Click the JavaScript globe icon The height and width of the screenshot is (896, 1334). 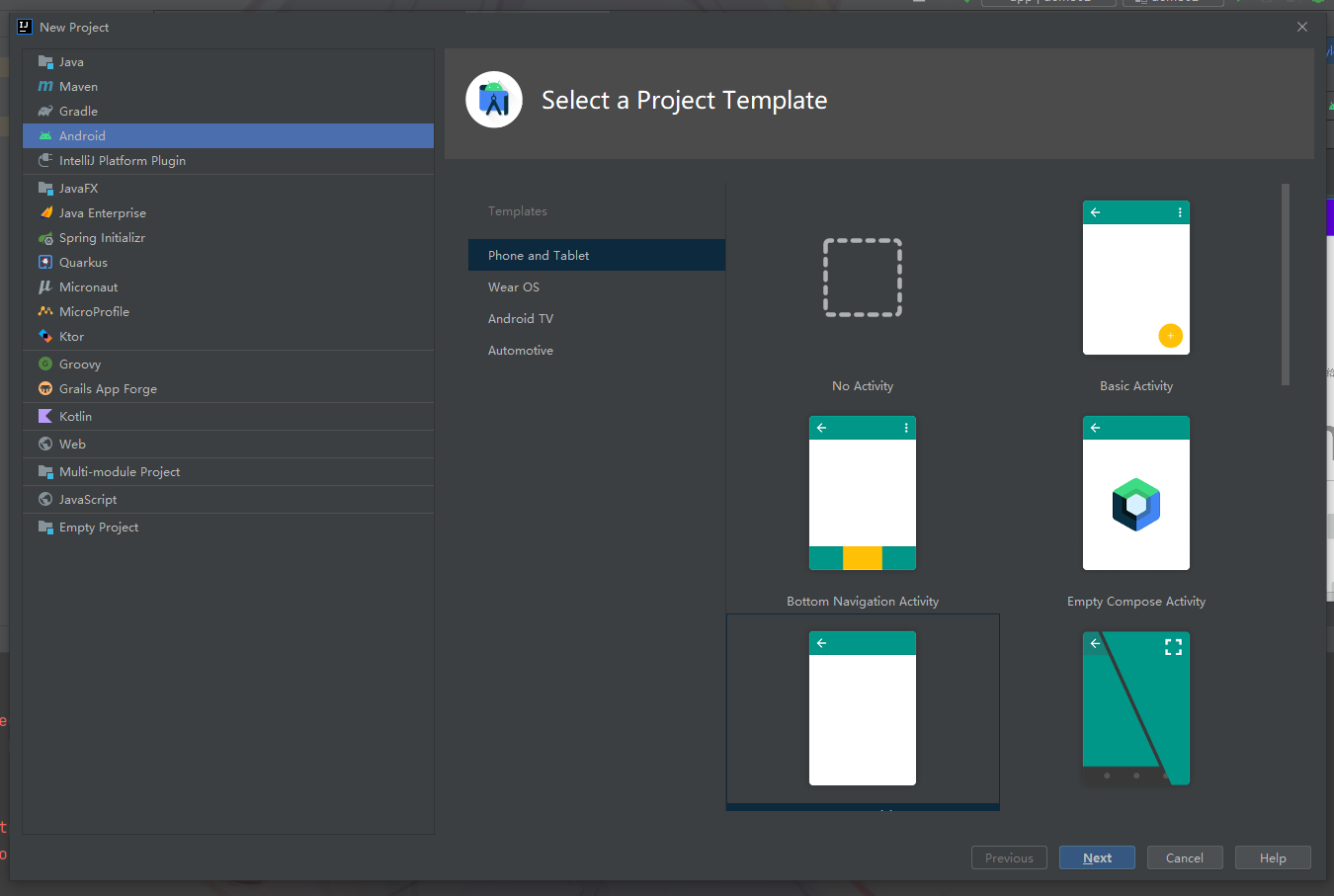pyautogui.click(x=45, y=500)
